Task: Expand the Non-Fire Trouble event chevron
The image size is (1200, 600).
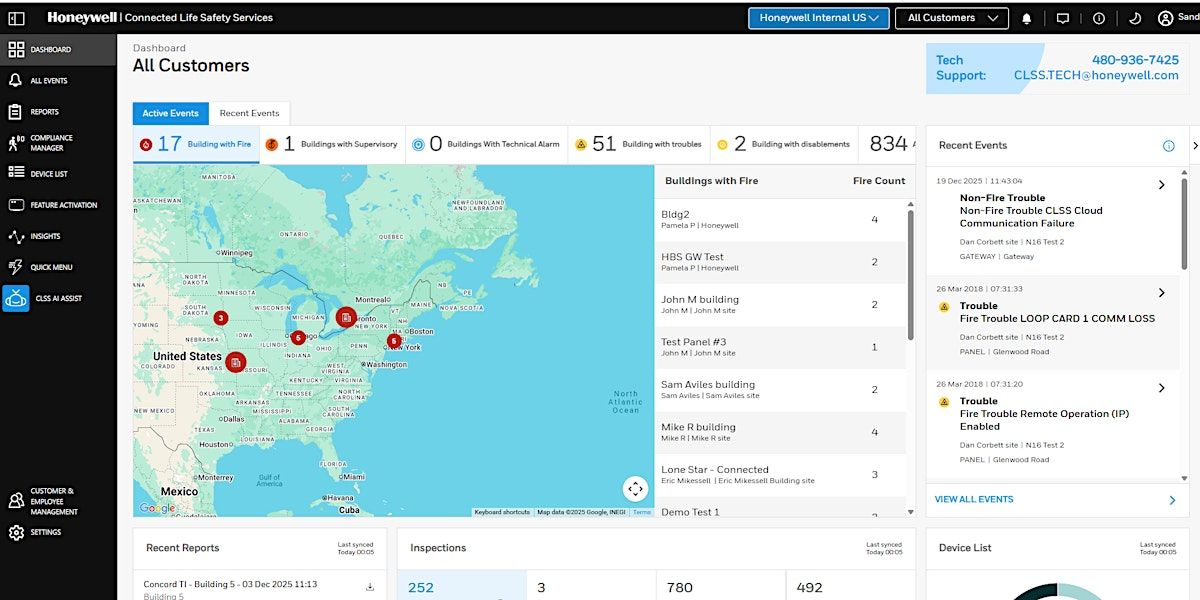Action: [1161, 185]
